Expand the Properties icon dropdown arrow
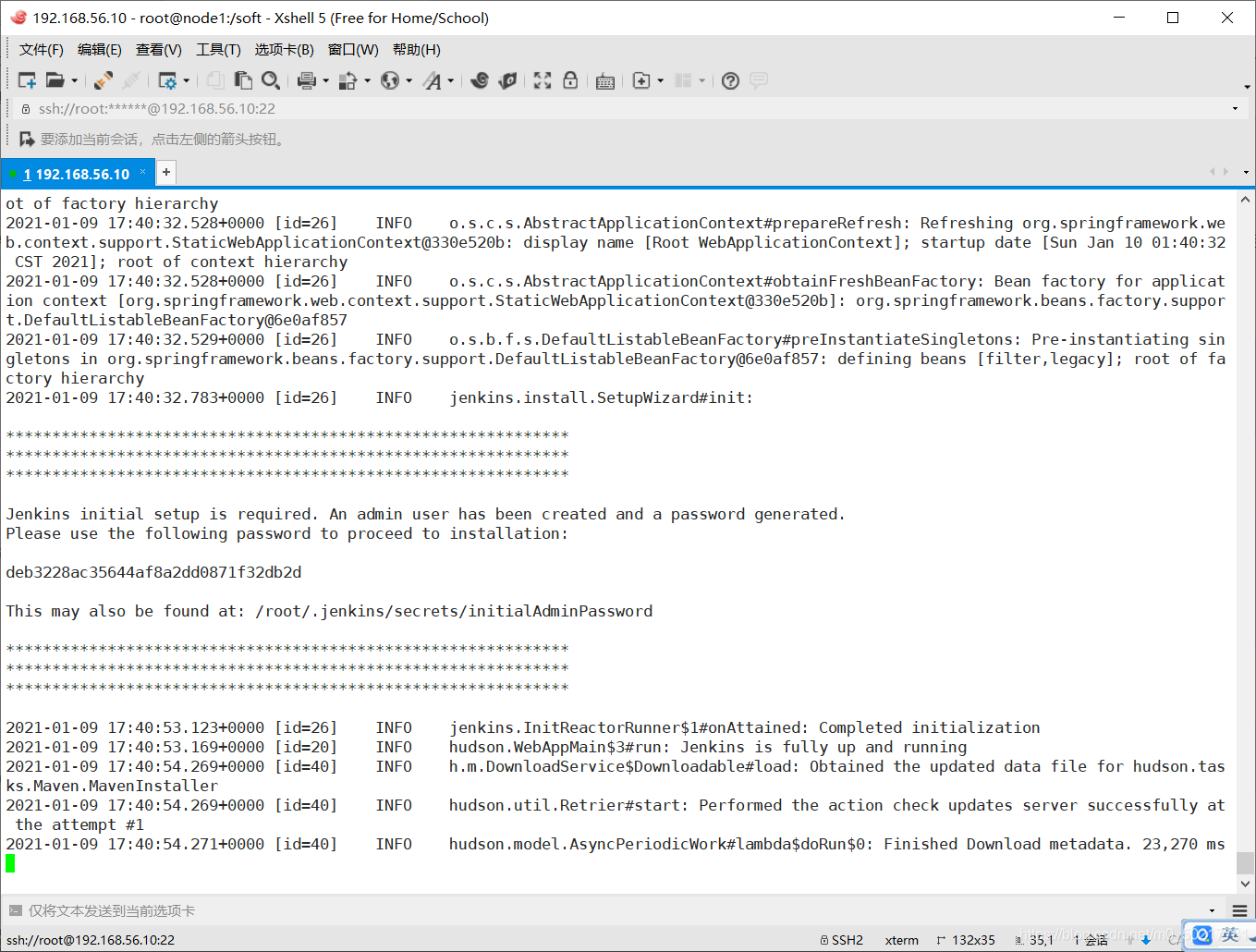 point(187,81)
